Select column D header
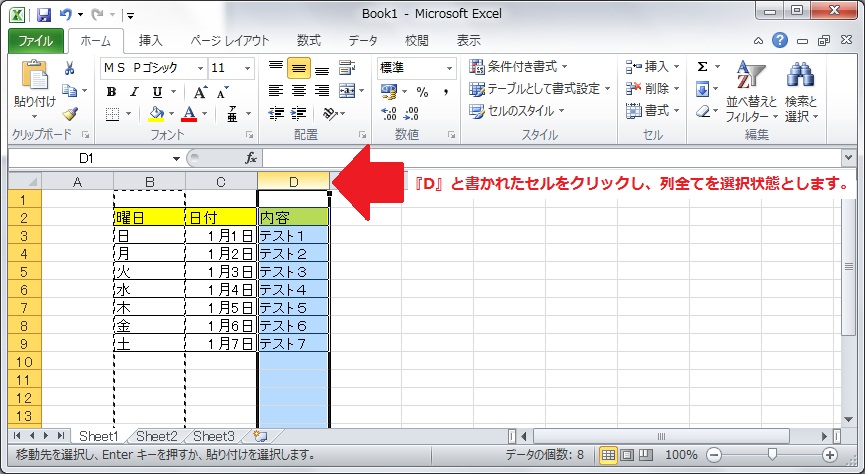Screen dimensions: 865x474 click(x=293, y=182)
